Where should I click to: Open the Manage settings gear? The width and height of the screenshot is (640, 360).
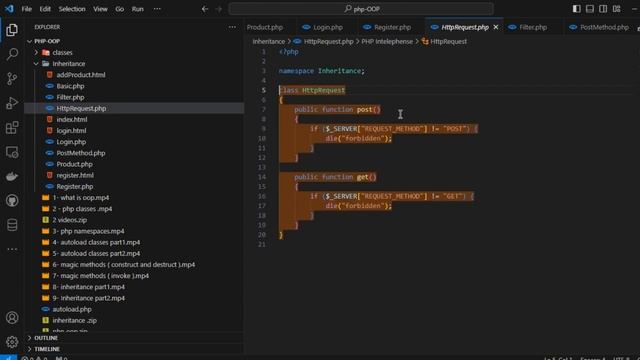pos(12,342)
